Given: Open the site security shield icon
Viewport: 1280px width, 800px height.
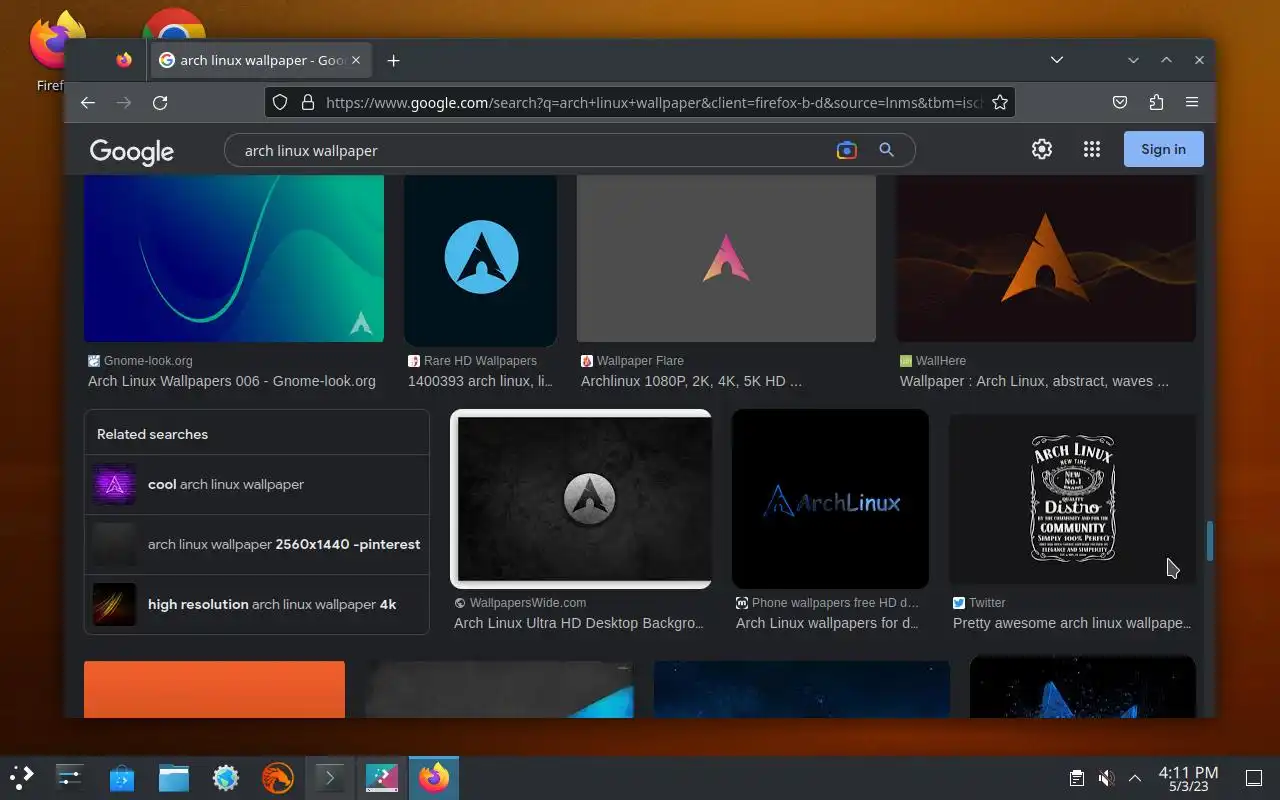Looking at the screenshot, I should coord(280,102).
